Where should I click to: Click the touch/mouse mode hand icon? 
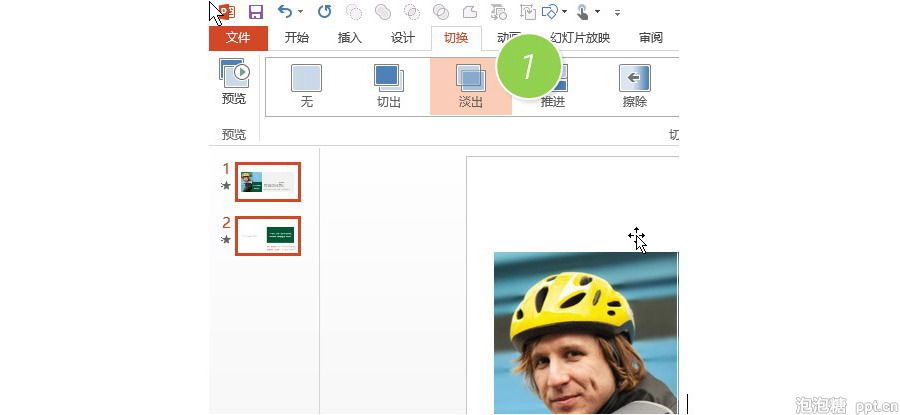point(582,12)
